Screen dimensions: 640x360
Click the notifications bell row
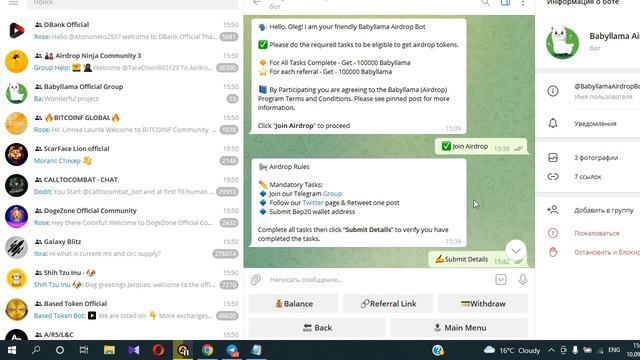pos(588,123)
